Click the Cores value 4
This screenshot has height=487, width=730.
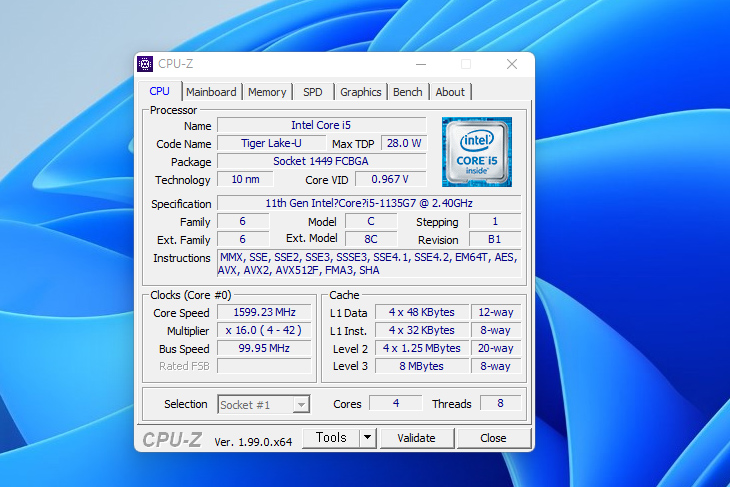[396, 403]
